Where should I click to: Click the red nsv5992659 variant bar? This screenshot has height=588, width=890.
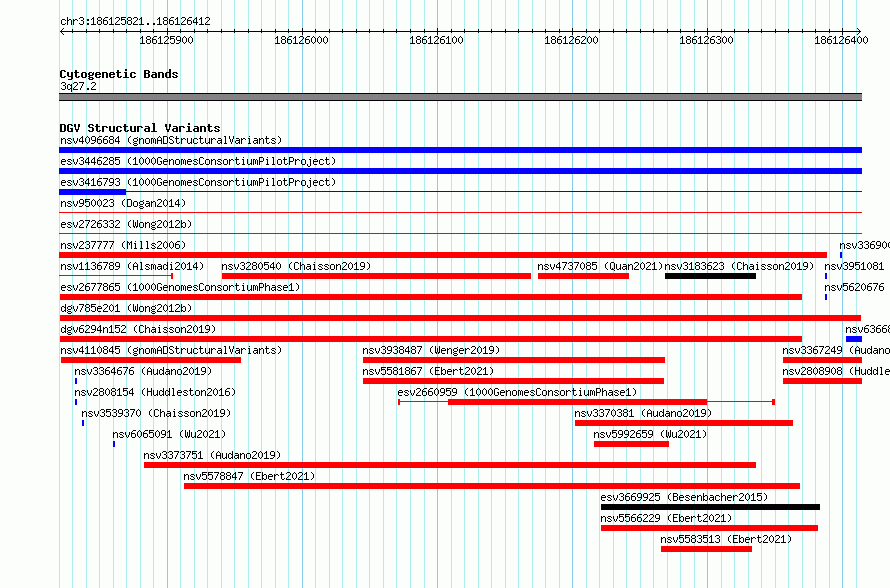tap(631, 444)
